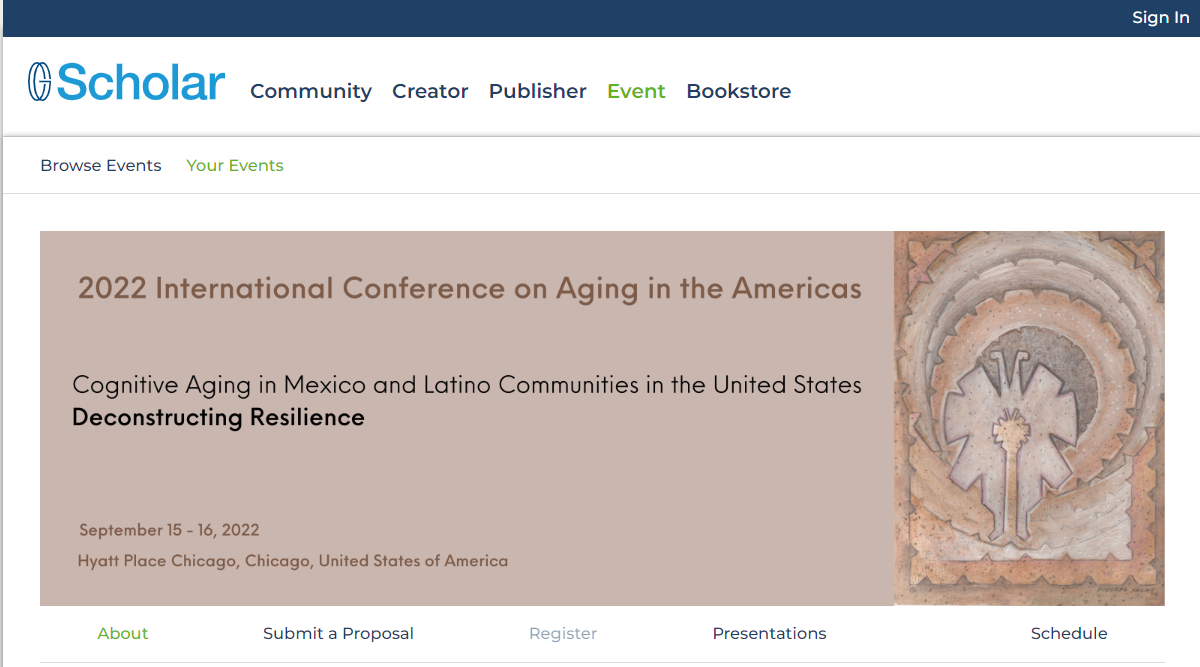Image resolution: width=1200 pixels, height=667 pixels.
Task: Click the Register tab
Action: [x=563, y=634]
